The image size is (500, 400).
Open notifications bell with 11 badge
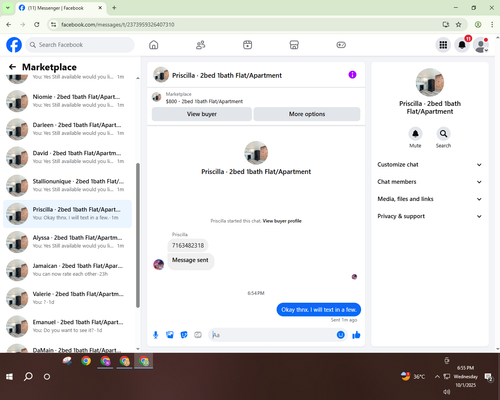(x=462, y=45)
